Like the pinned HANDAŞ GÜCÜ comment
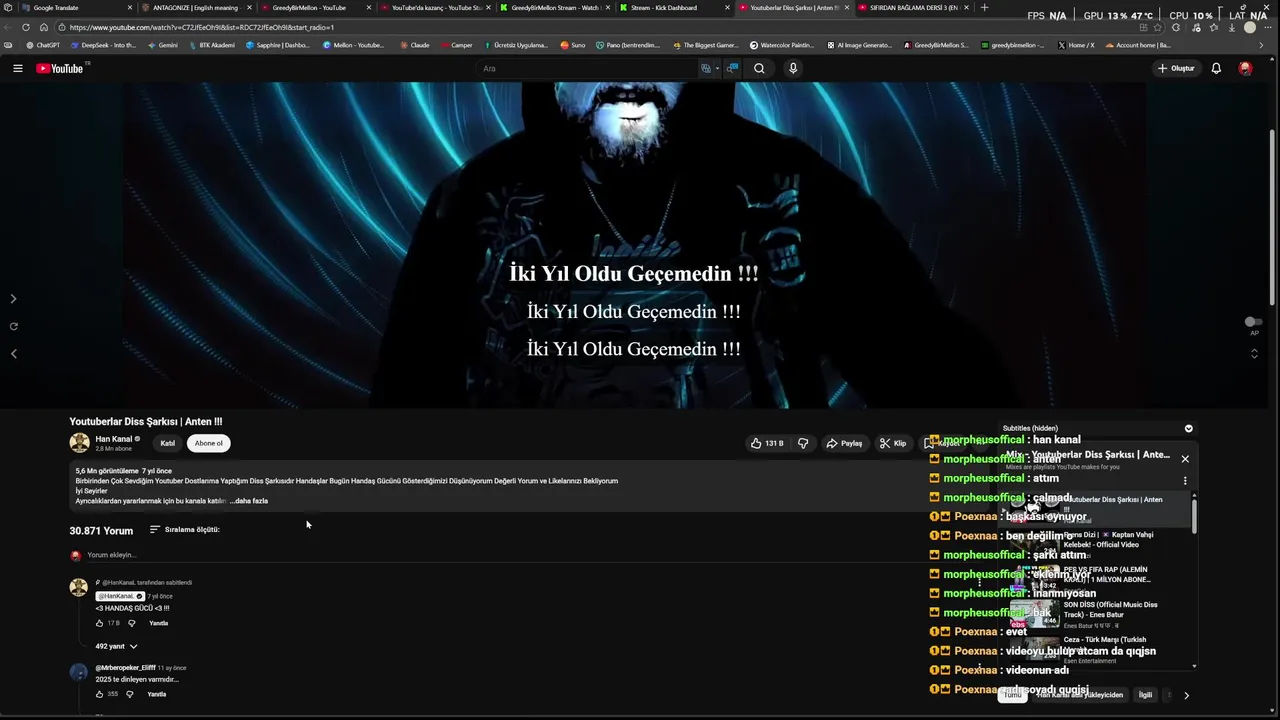Viewport: 1280px width, 720px height. (99, 623)
